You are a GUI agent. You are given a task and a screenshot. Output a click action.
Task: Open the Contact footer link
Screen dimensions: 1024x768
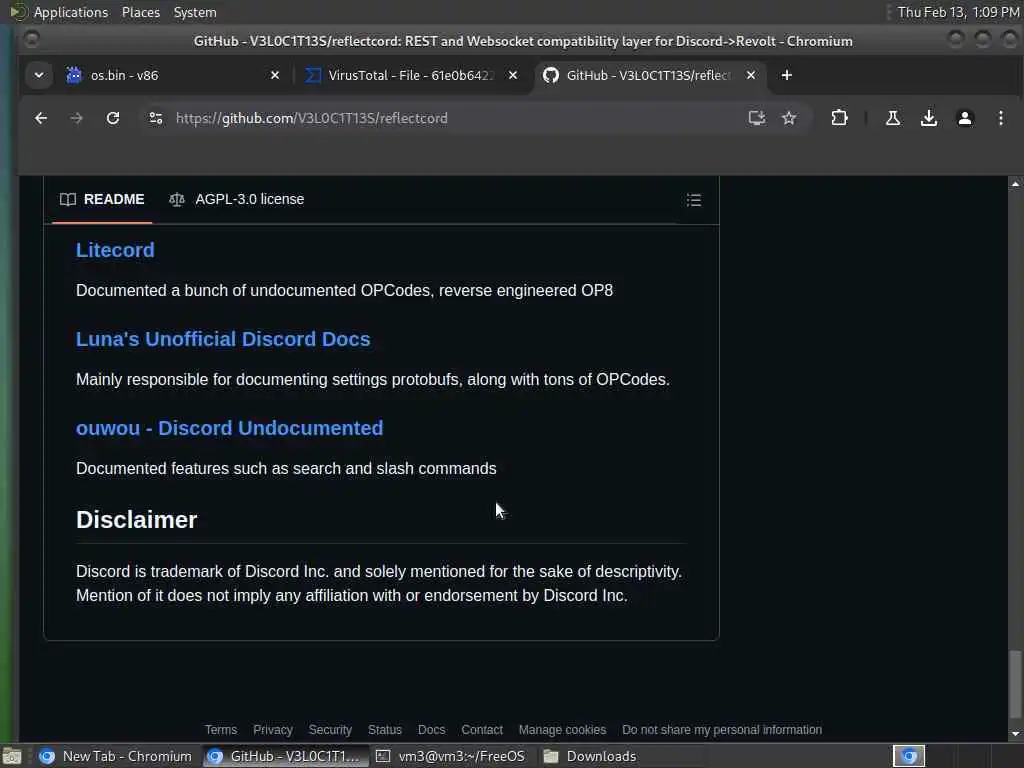[482, 729]
